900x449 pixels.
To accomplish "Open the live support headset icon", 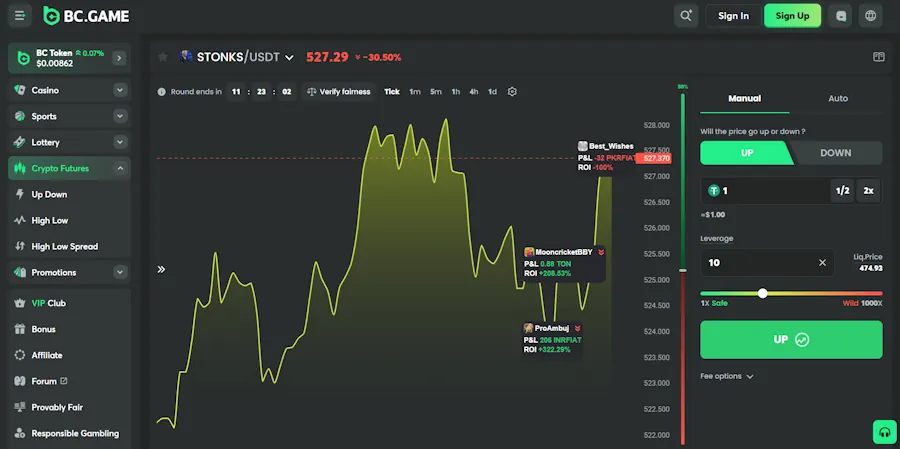I will click(x=885, y=433).
